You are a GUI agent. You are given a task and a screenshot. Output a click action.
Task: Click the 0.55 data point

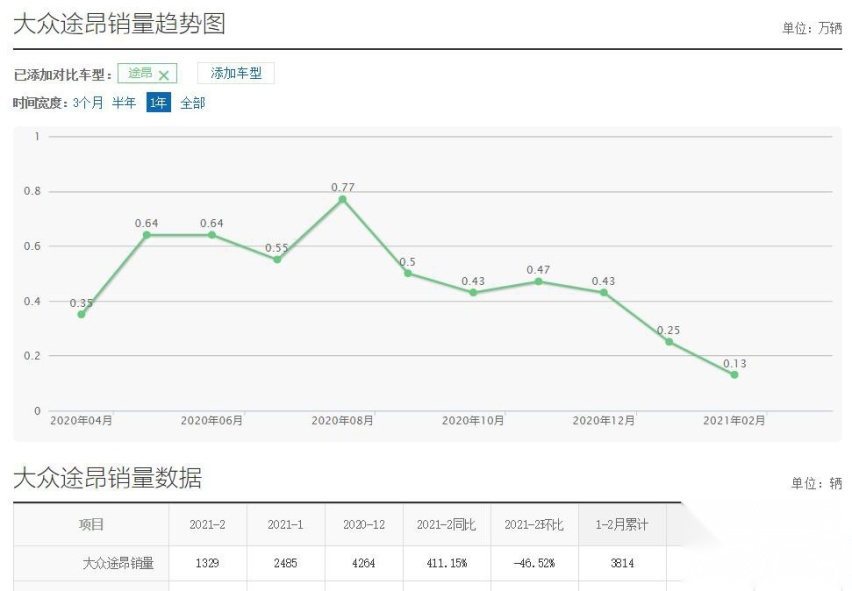pyautogui.click(x=277, y=260)
